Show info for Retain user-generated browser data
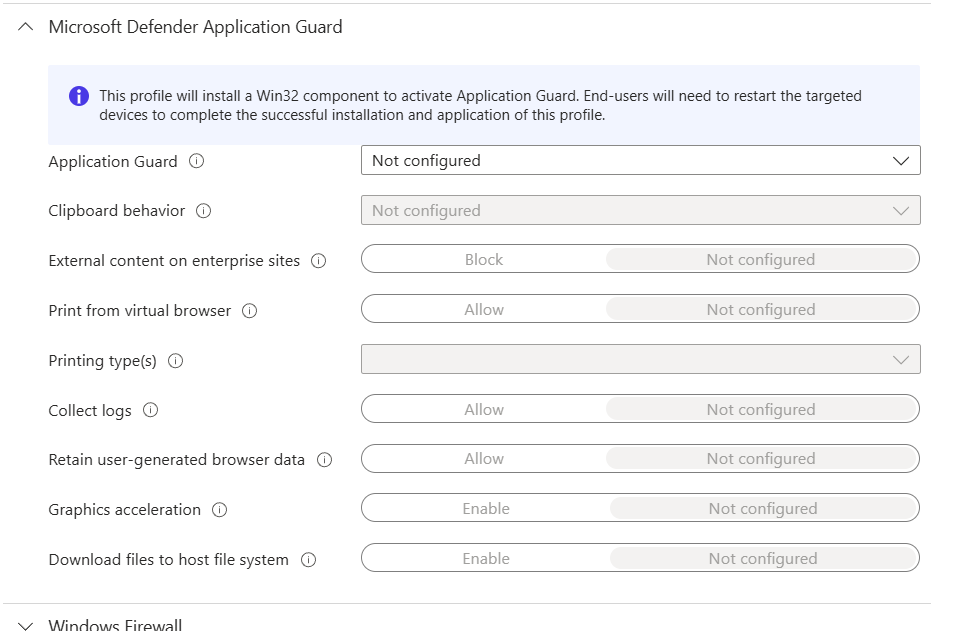The width and height of the screenshot is (979, 631). click(x=325, y=460)
